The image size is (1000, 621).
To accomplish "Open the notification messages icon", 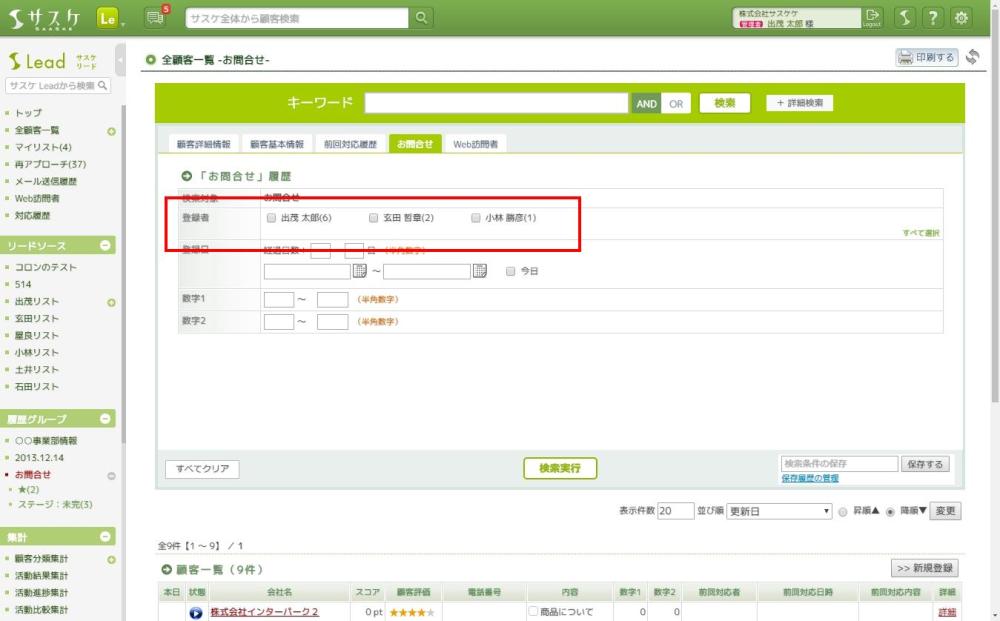I will pyautogui.click(x=154, y=17).
